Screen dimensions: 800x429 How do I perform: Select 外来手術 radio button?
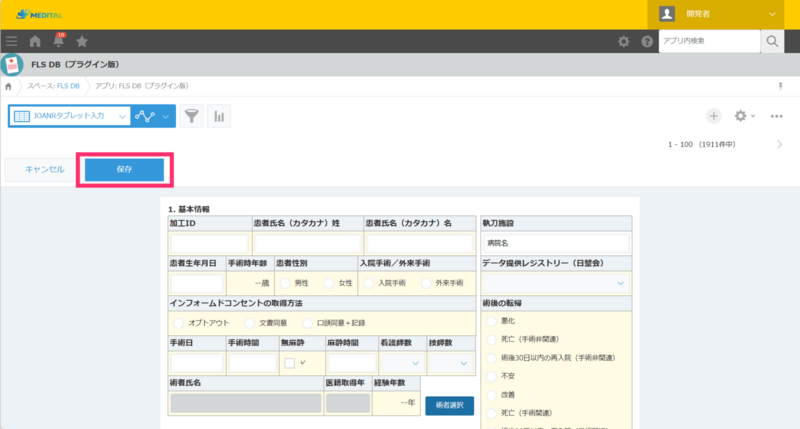pos(426,283)
